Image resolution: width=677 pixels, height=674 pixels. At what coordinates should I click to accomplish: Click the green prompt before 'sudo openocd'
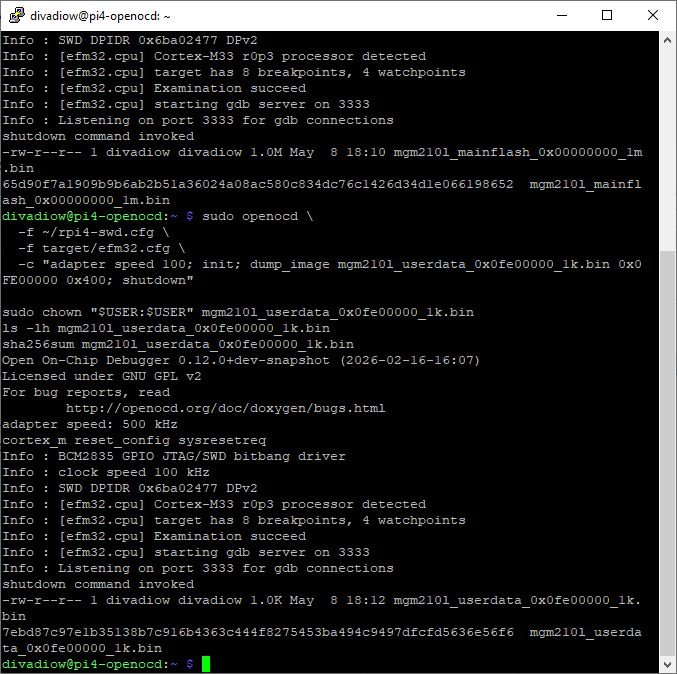point(98,216)
